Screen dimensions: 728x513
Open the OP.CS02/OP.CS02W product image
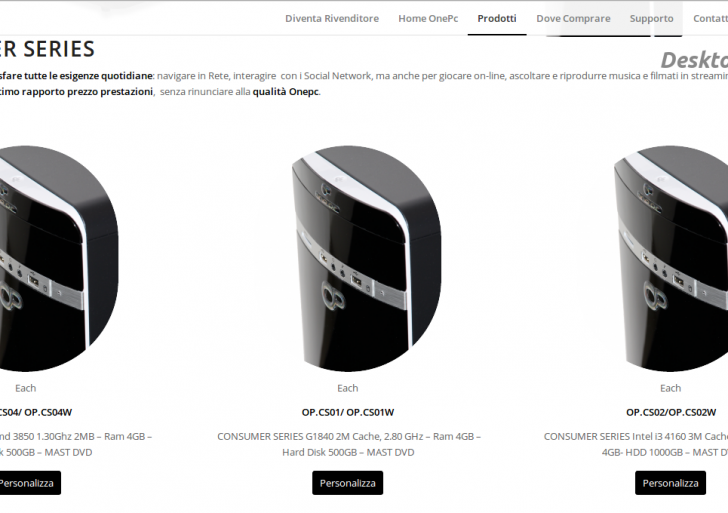point(671,259)
